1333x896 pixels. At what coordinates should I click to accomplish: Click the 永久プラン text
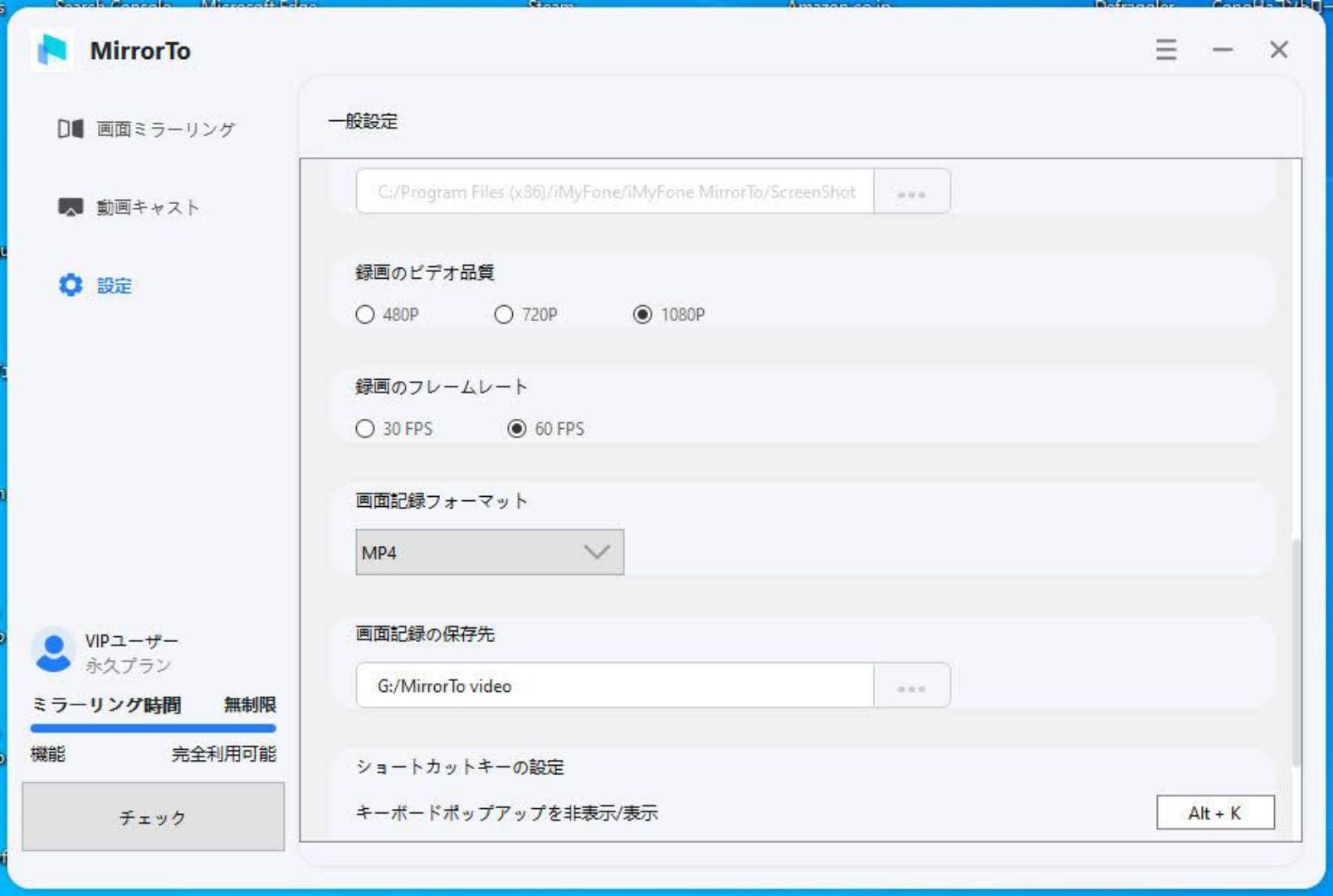(x=128, y=665)
